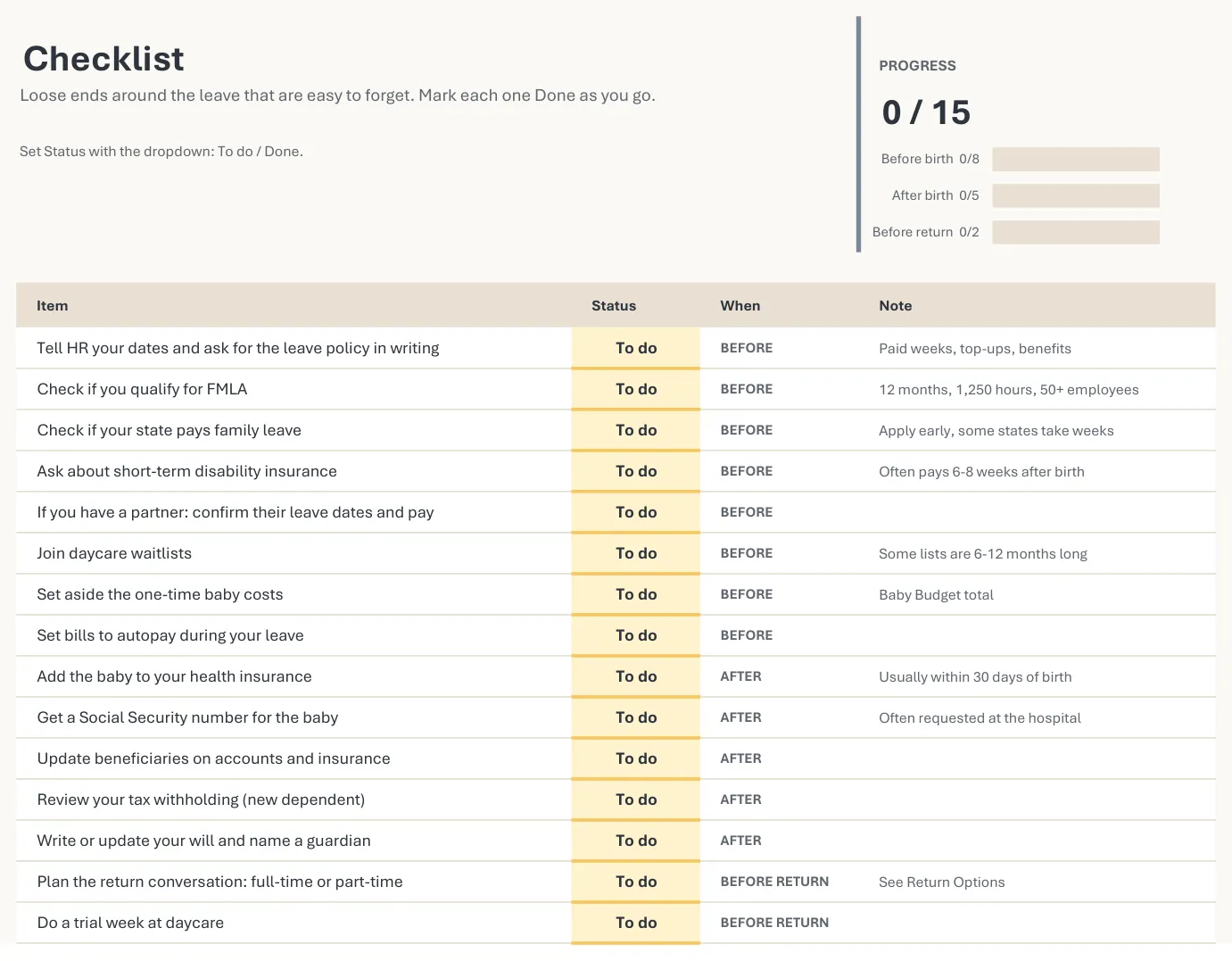Select status cell for one-time baby costs
Image resolution: width=1232 pixels, height=961 pixels.
(x=635, y=594)
